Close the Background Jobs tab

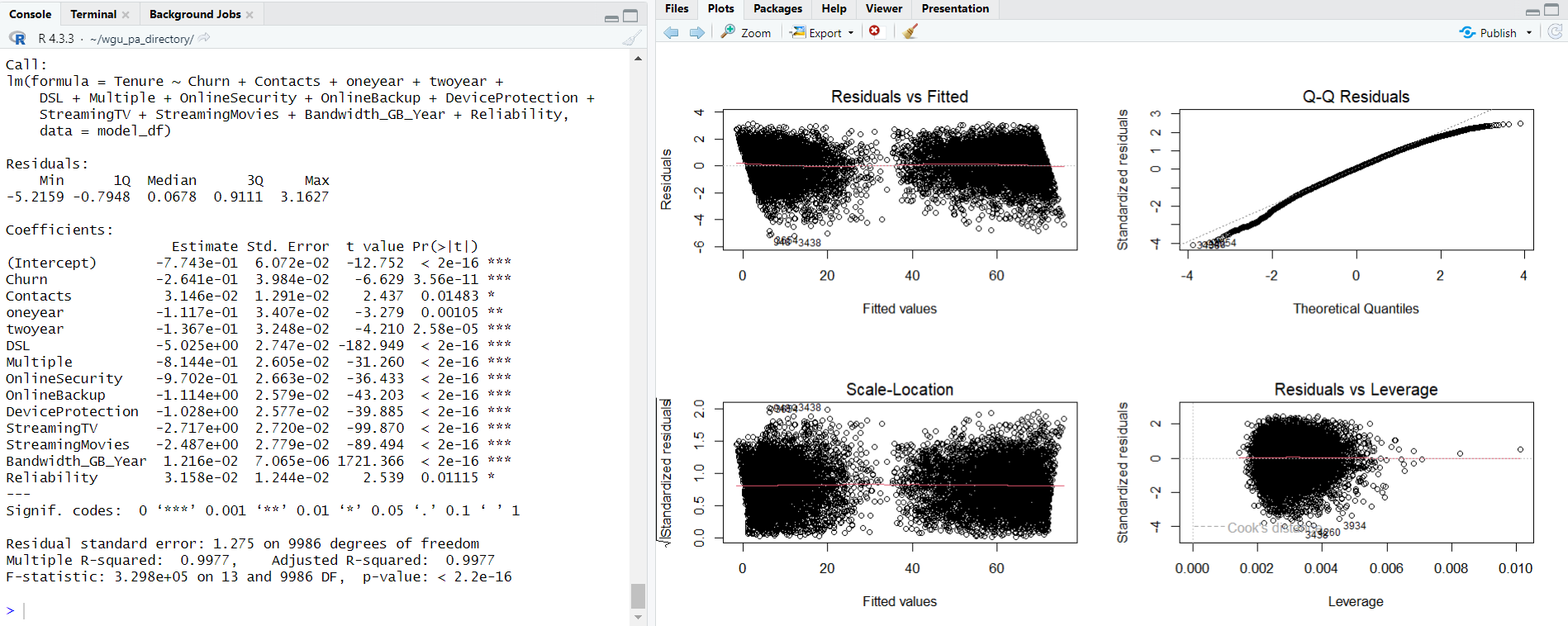[x=249, y=14]
